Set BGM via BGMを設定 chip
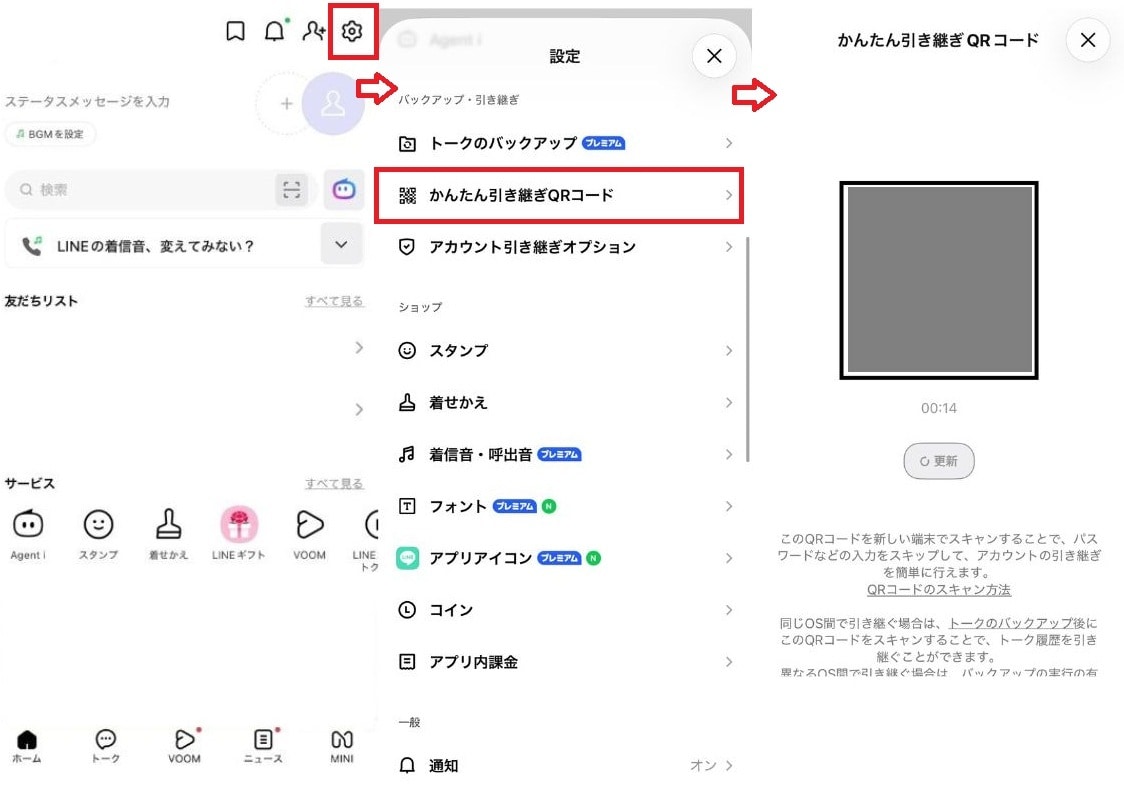1124x789 pixels. point(50,134)
